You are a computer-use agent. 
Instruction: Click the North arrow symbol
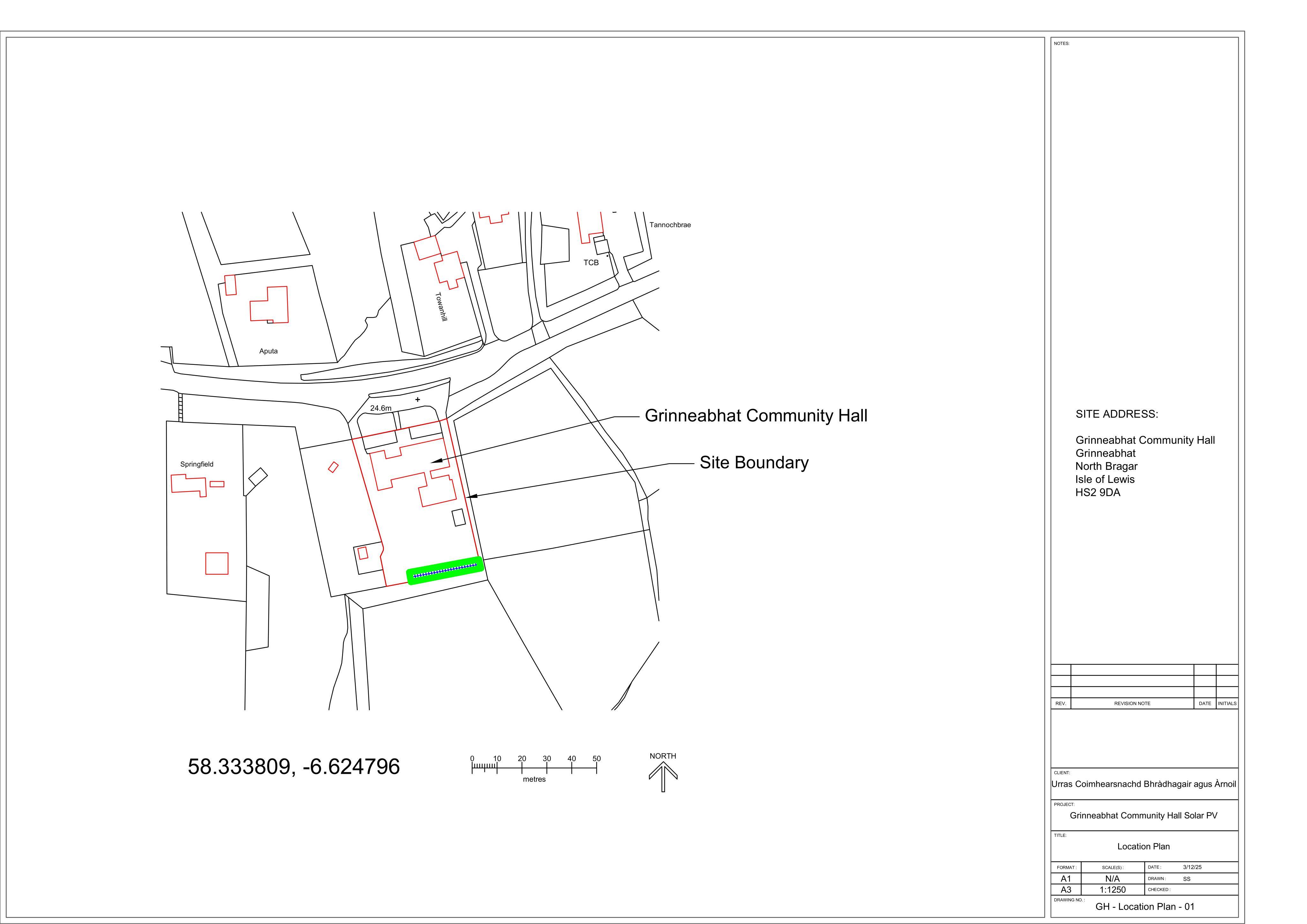663,777
